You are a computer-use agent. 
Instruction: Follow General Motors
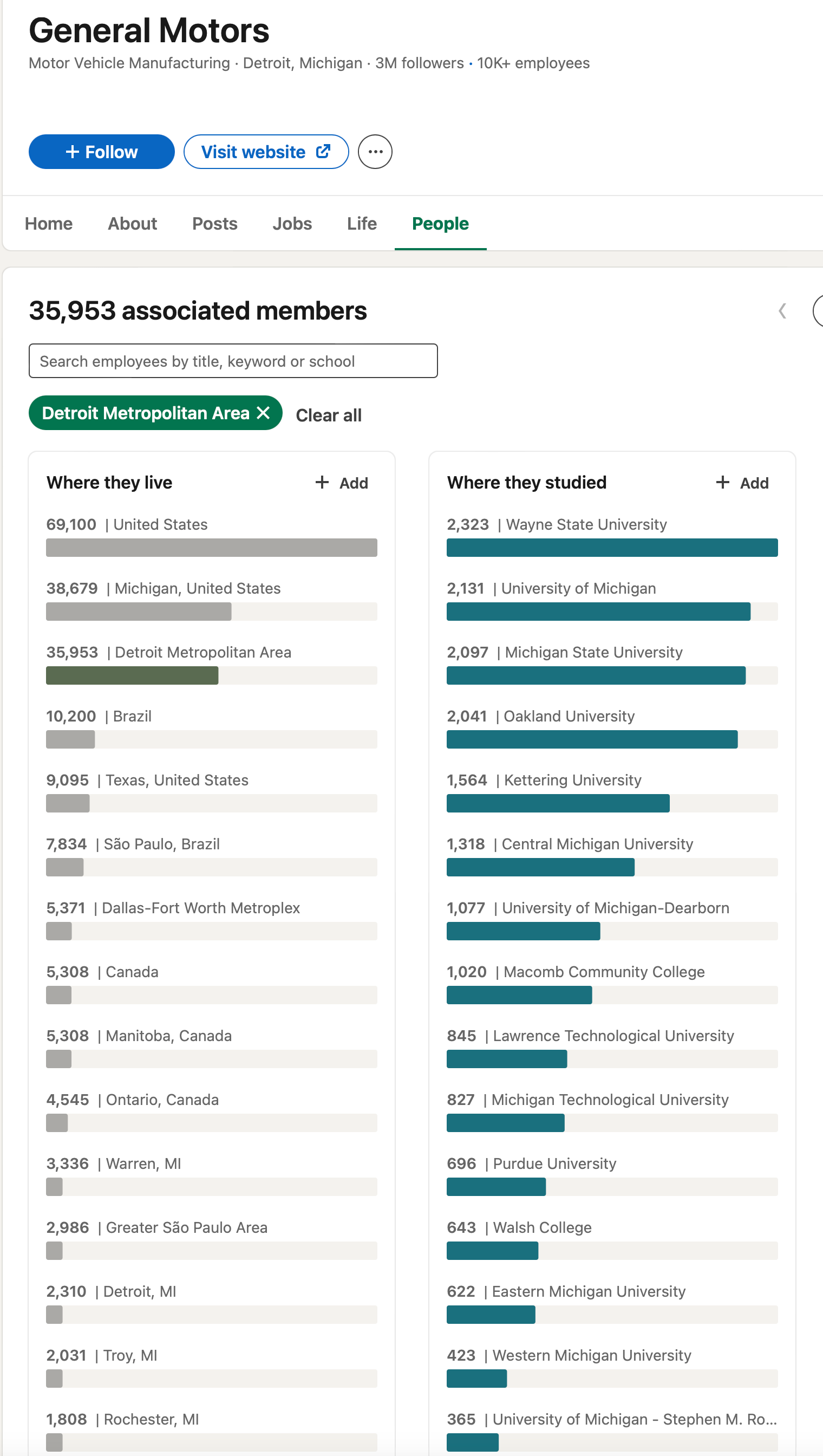click(x=102, y=152)
